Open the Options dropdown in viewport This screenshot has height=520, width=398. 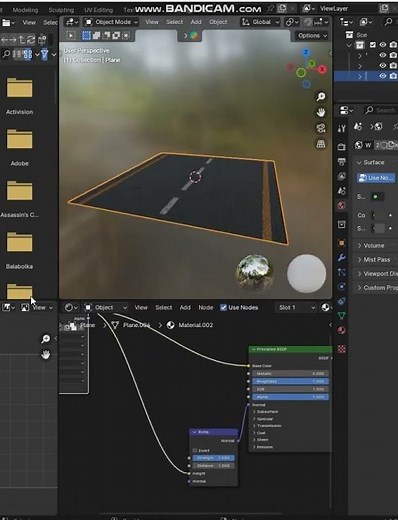click(312, 35)
